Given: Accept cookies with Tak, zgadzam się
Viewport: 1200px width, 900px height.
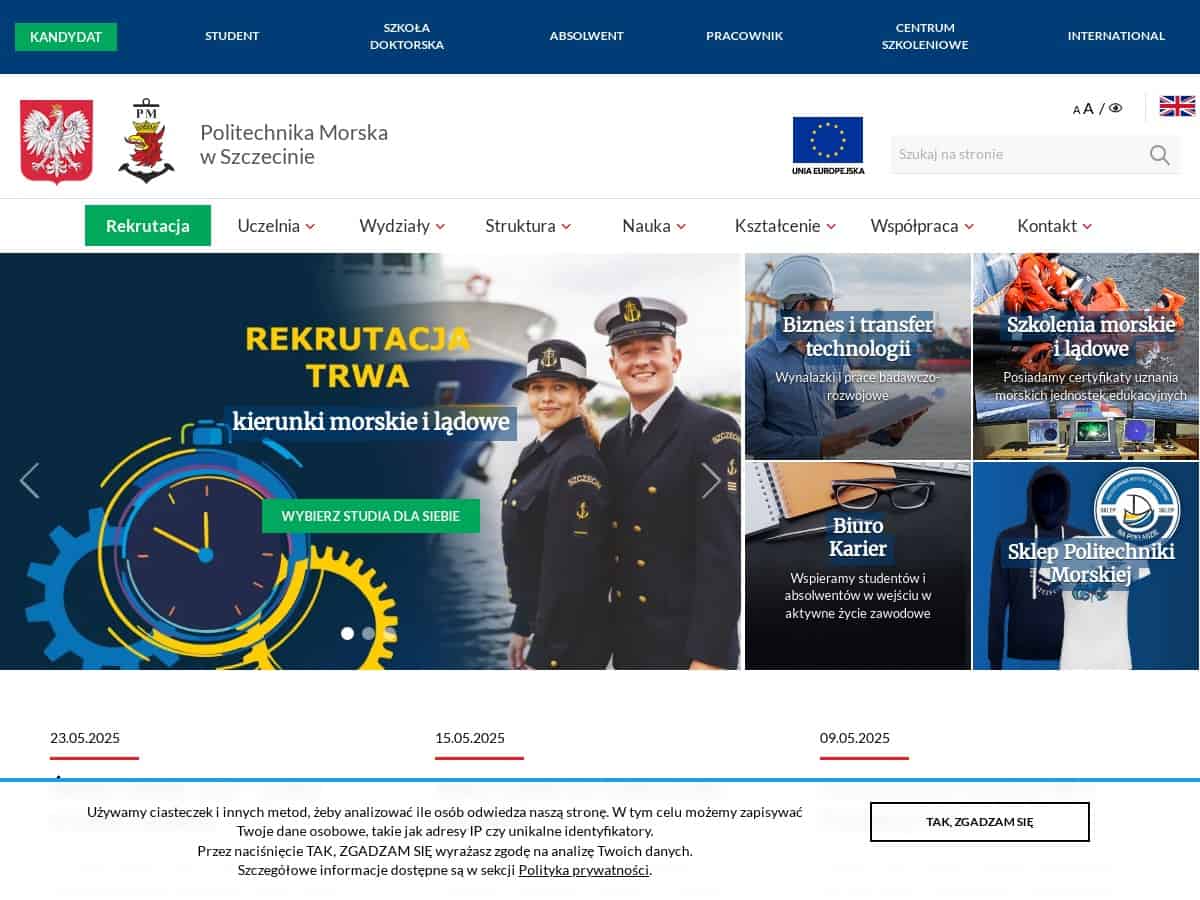Looking at the screenshot, I should click(980, 822).
